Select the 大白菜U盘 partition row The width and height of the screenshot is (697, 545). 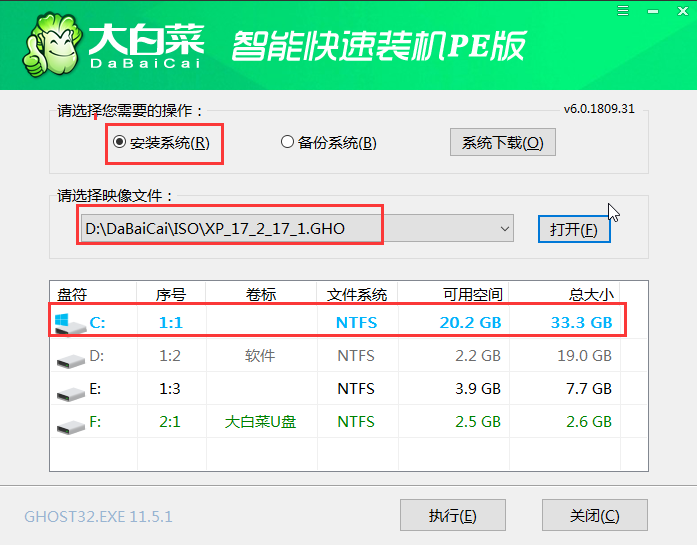click(260, 423)
